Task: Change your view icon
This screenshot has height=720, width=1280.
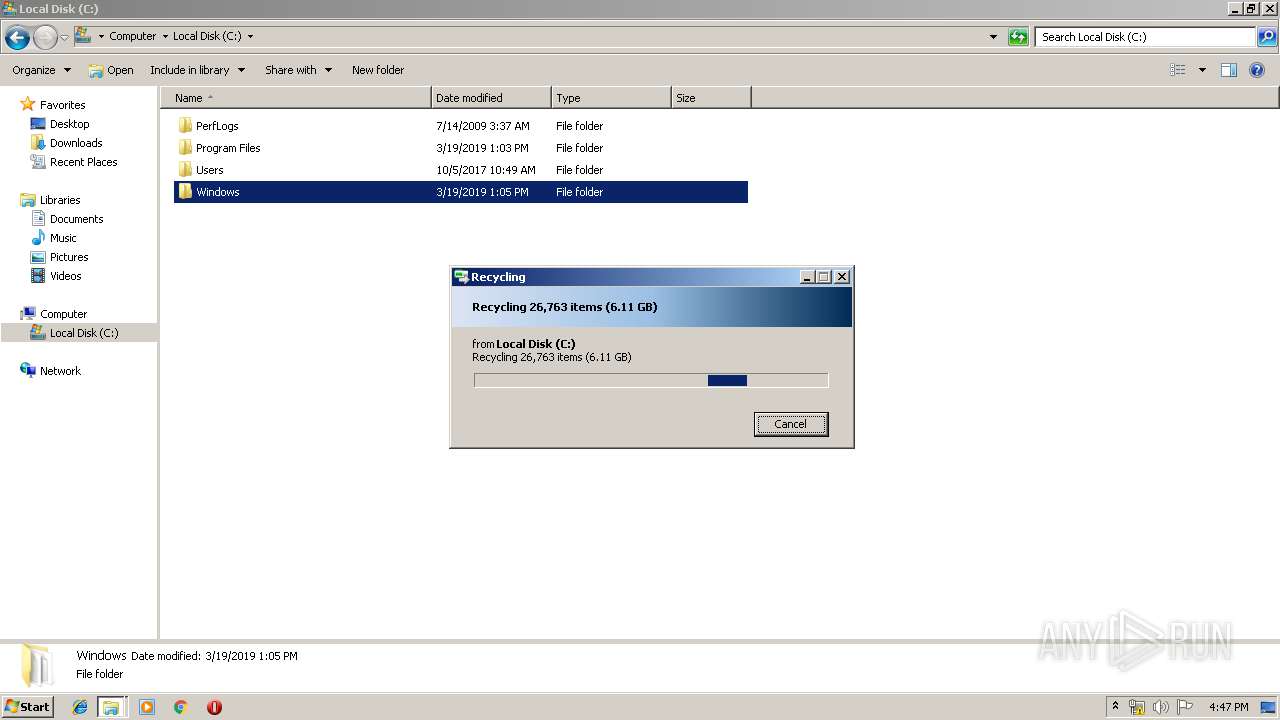Action: [1178, 70]
